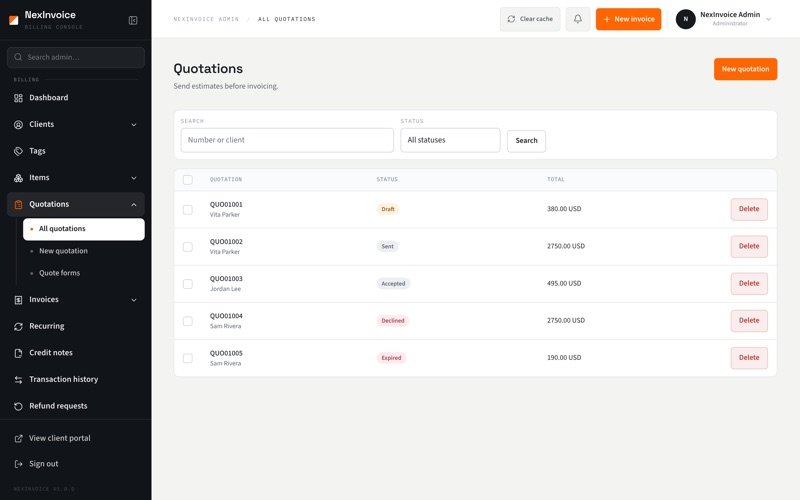This screenshot has width=800, height=500.
Task: Click the Quotations clipboard icon
Action: pos(18,205)
